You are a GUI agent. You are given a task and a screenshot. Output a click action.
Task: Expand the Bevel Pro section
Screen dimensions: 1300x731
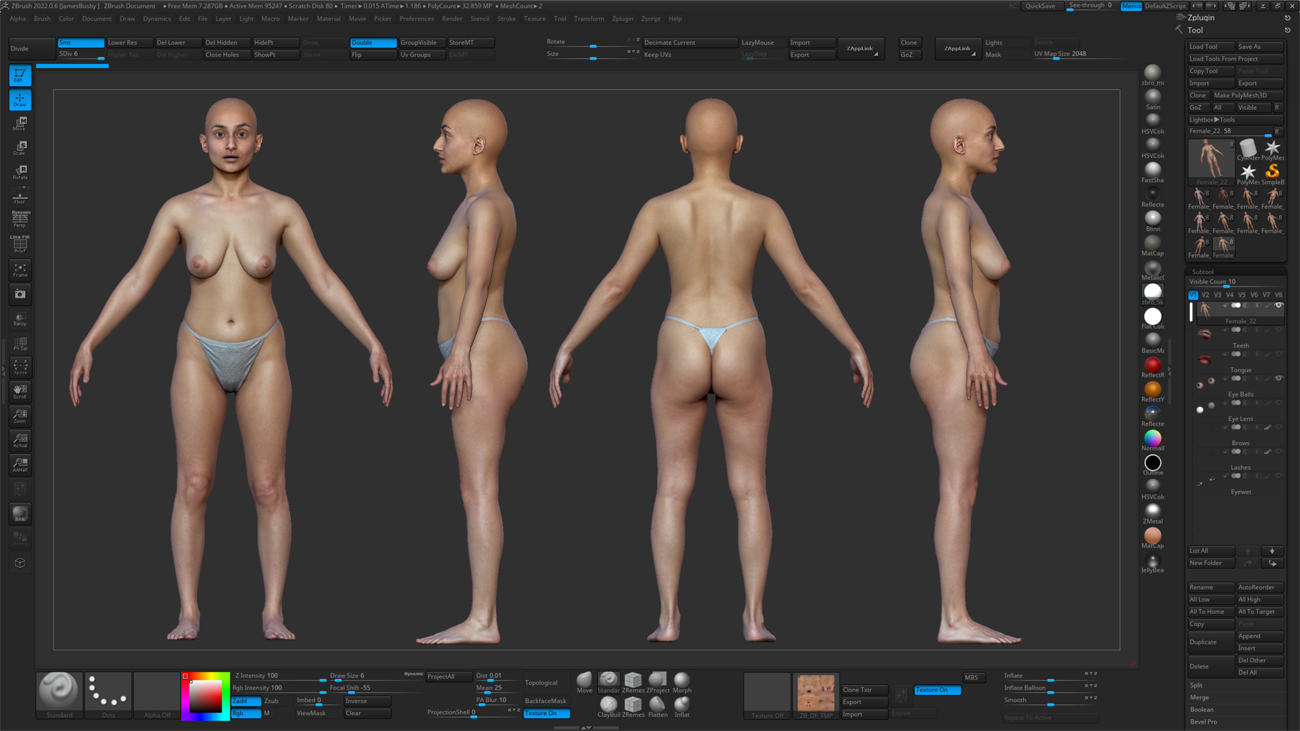click(1204, 721)
